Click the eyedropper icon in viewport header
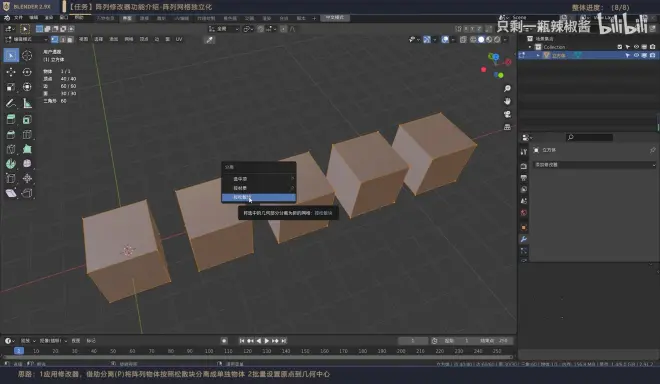660x384 pixels. [x=209, y=40]
